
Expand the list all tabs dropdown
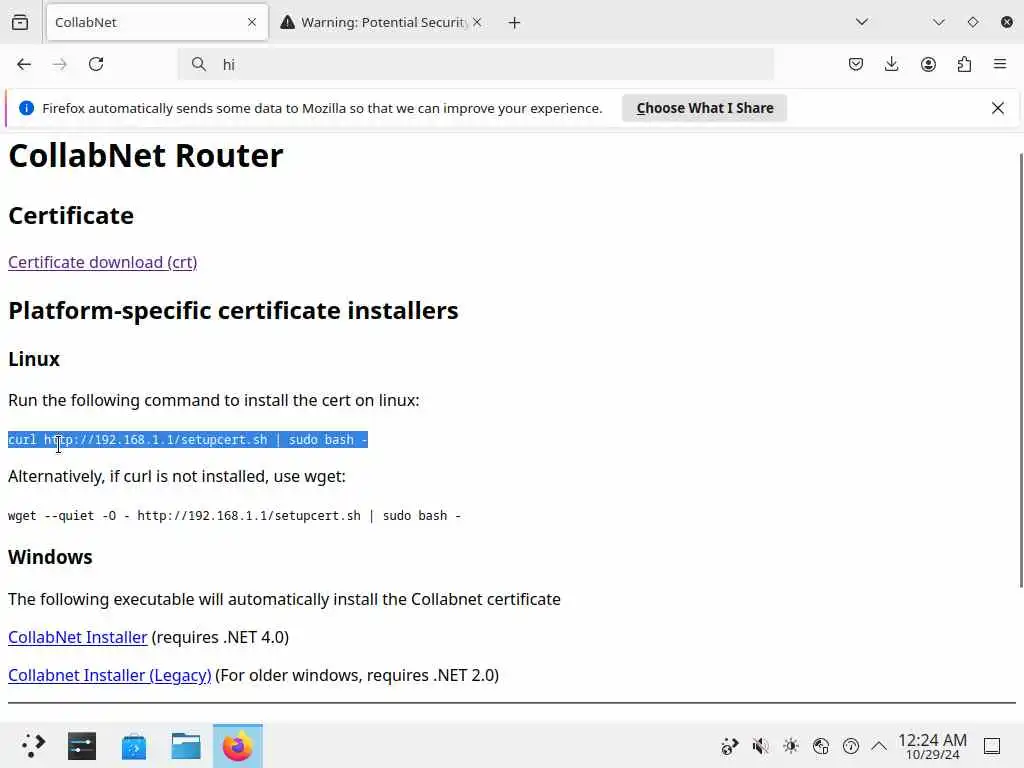862,22
